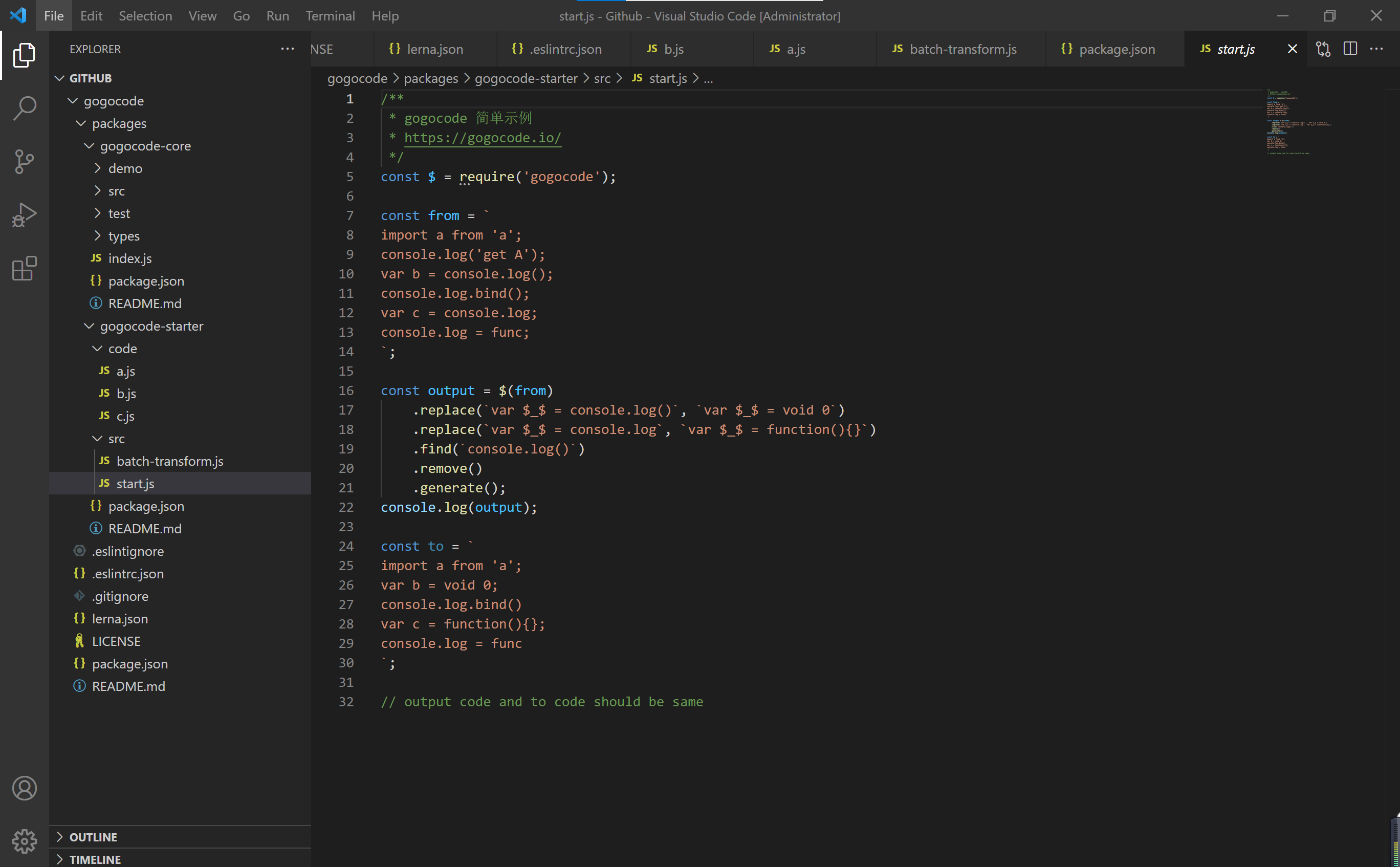1400x867 pixels.
Task: Expand the test folder
Action: (97, 213)
